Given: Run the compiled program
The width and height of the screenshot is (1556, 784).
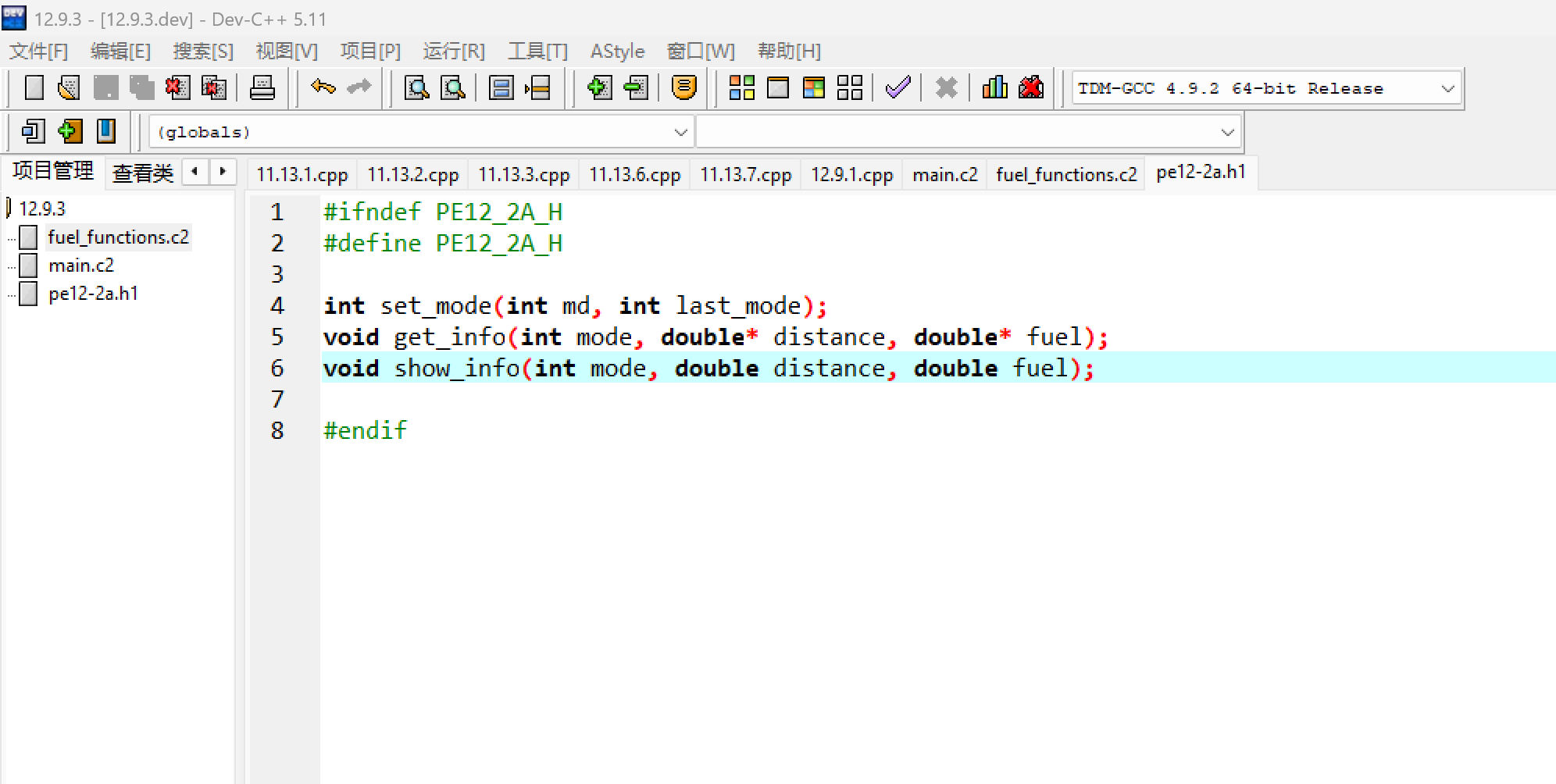Looking at the screenshot, I should pyautogui.click(x=778, y=87).
